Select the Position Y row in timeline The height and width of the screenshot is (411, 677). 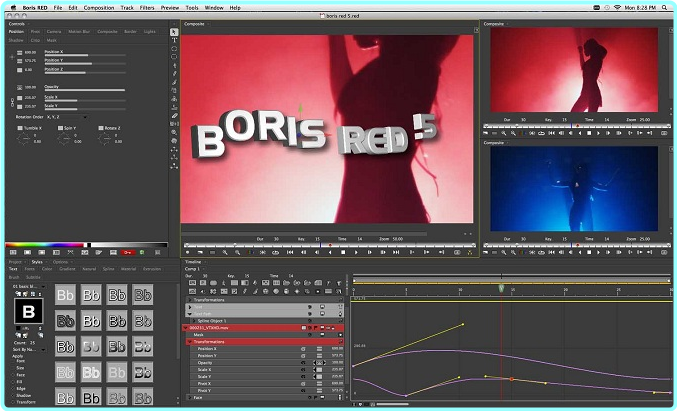(x=267, y=356)
